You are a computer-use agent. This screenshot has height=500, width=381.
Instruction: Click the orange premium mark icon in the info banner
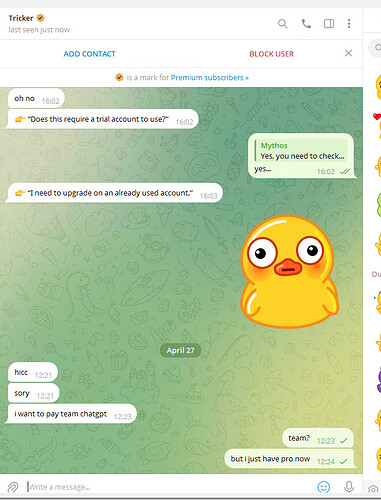point(119,78)
